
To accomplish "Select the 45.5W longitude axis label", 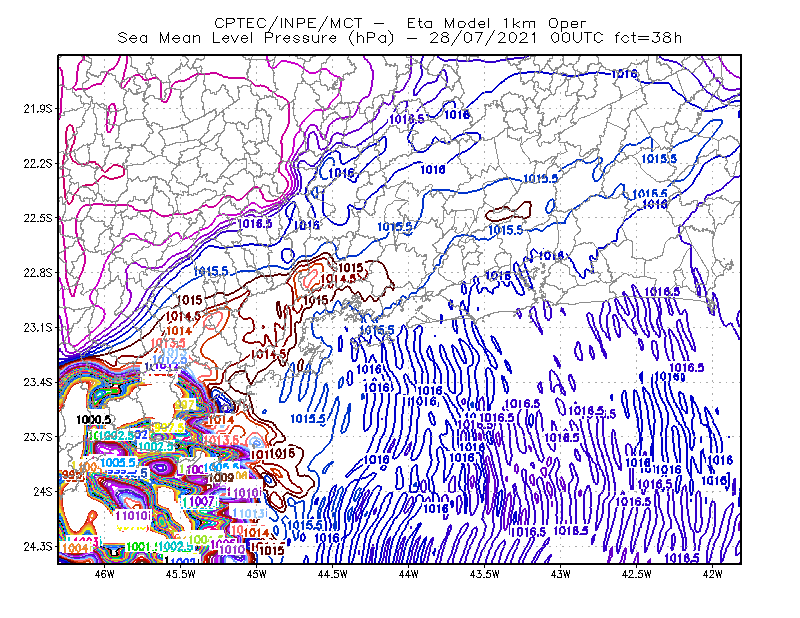I will tap(181, 574).
